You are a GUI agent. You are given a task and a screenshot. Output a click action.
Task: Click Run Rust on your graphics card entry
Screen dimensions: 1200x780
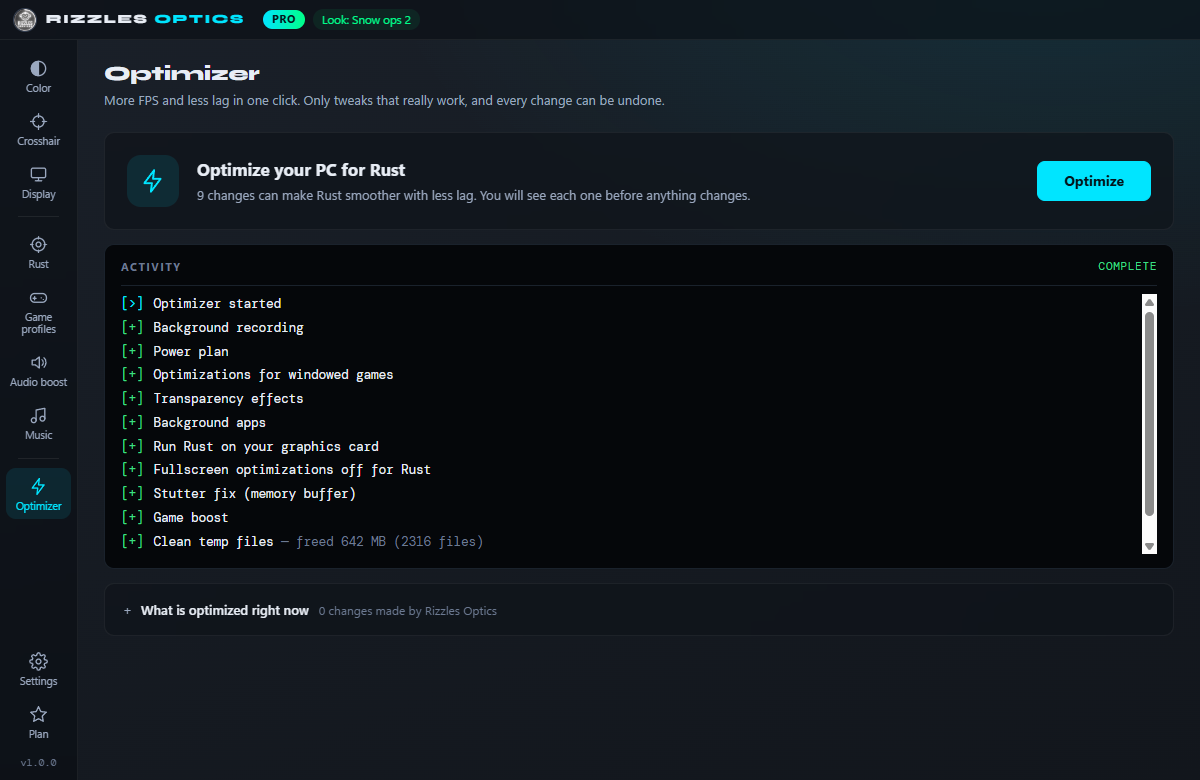266,446
